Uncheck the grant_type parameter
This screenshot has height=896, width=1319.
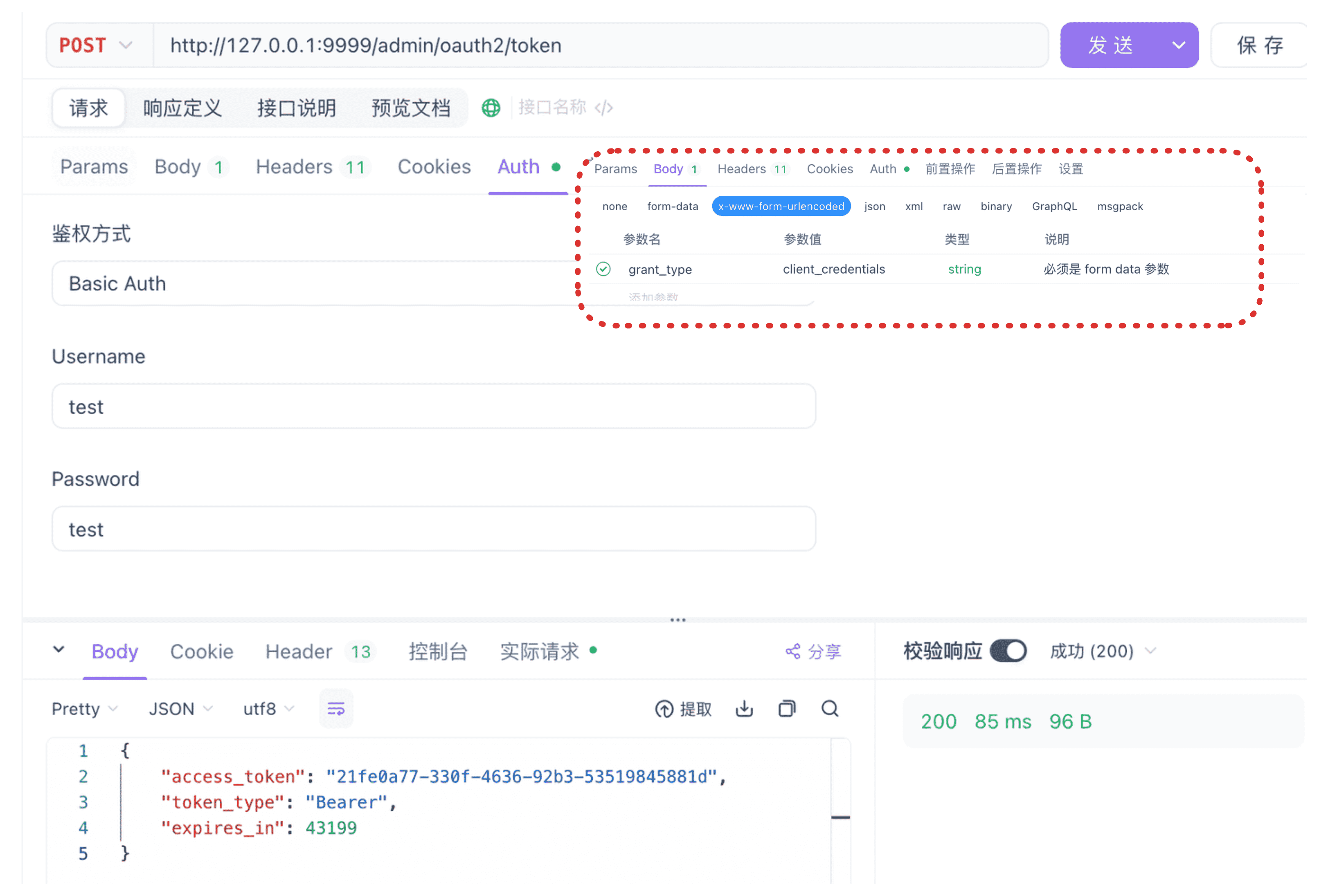pyautogui.click(x=603, y=269)
